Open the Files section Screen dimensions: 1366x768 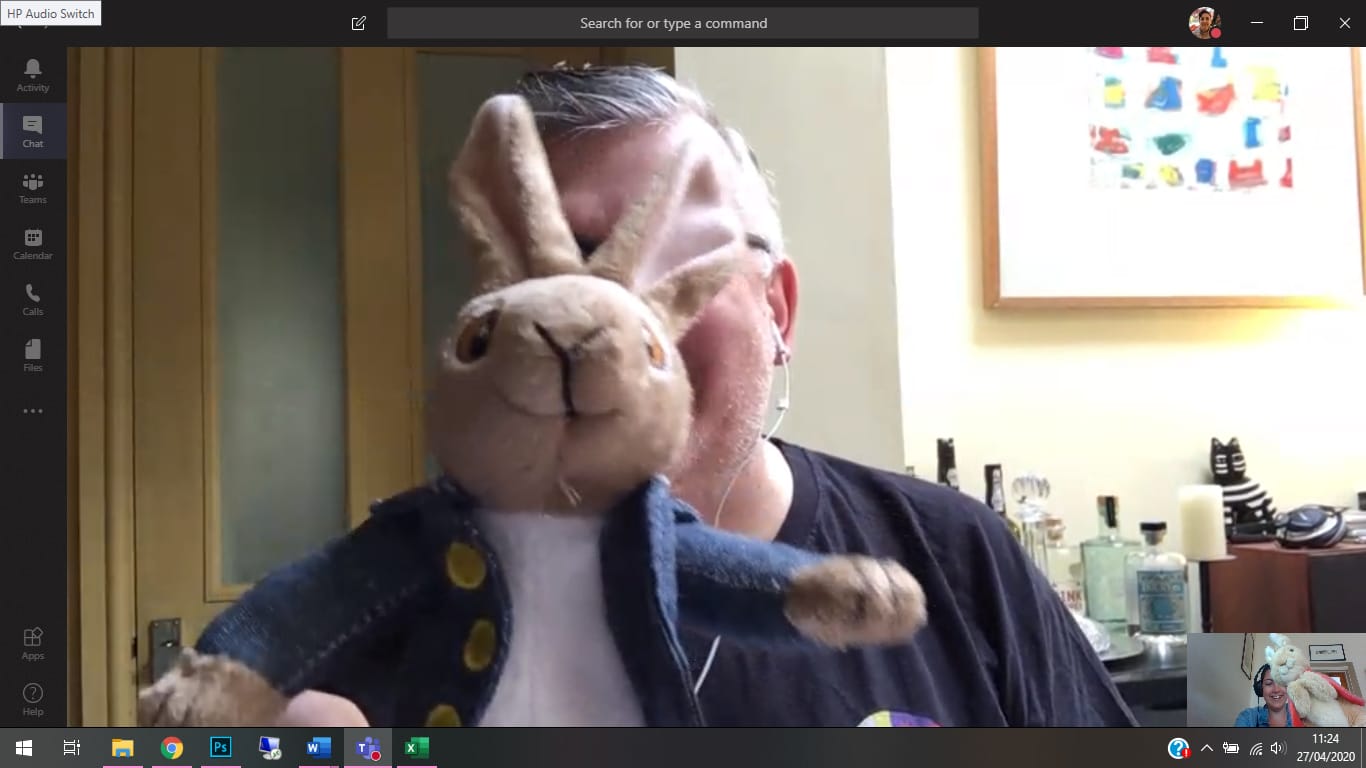pyautogui.click(x=33, y=355)
